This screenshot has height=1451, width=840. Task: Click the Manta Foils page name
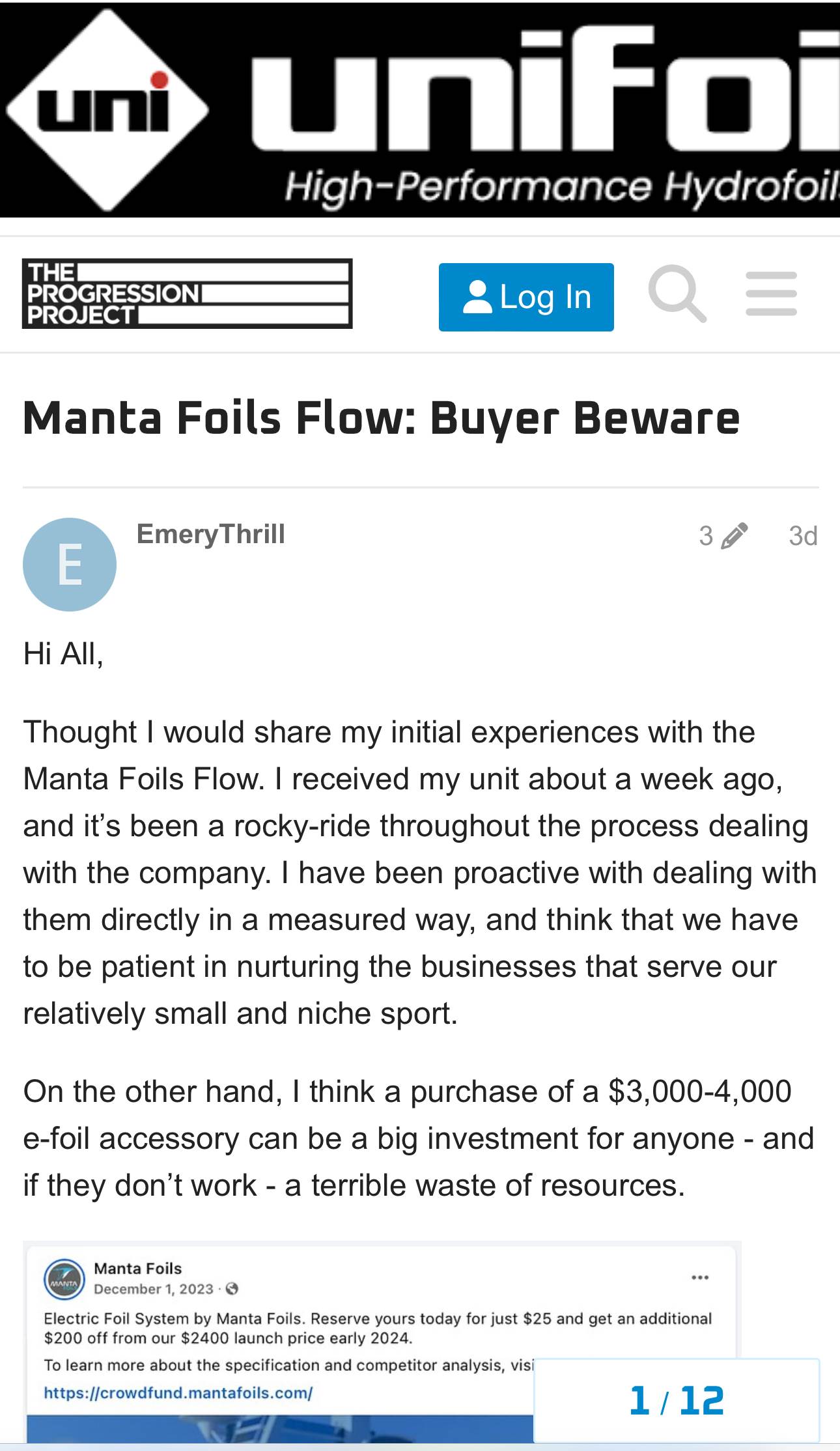(137, 1268)
